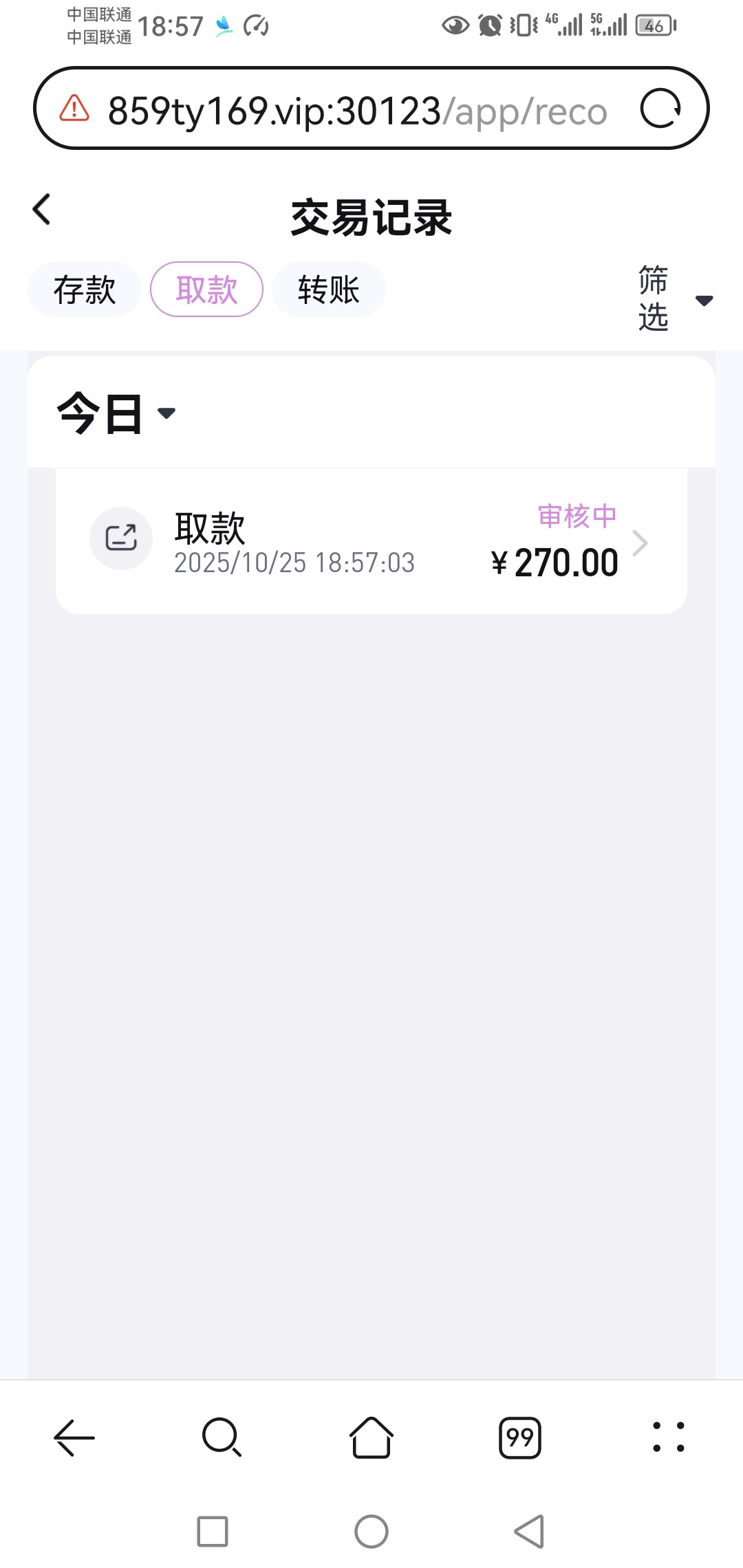Switch to the 存款 tab

[85, 290]
